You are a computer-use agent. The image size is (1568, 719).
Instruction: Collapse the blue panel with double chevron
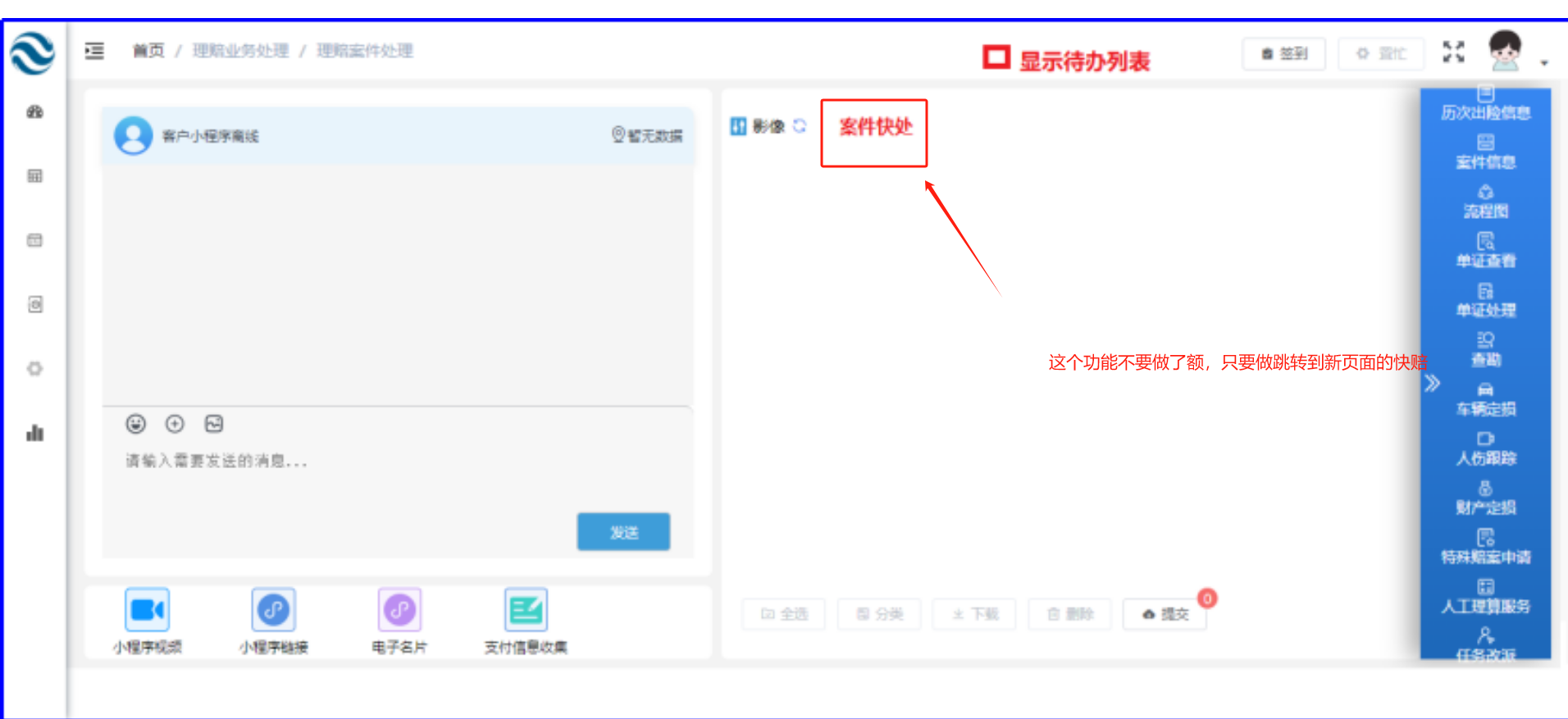pos(1432,384)
